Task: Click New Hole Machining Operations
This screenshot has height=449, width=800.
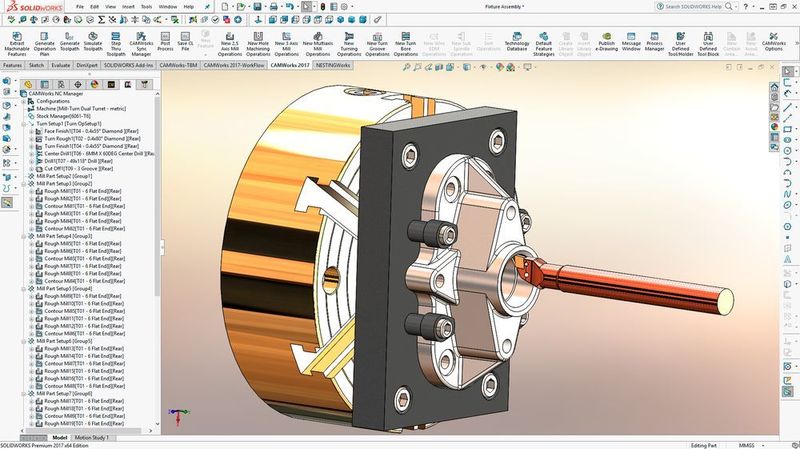Action: [x=258, y=44]
